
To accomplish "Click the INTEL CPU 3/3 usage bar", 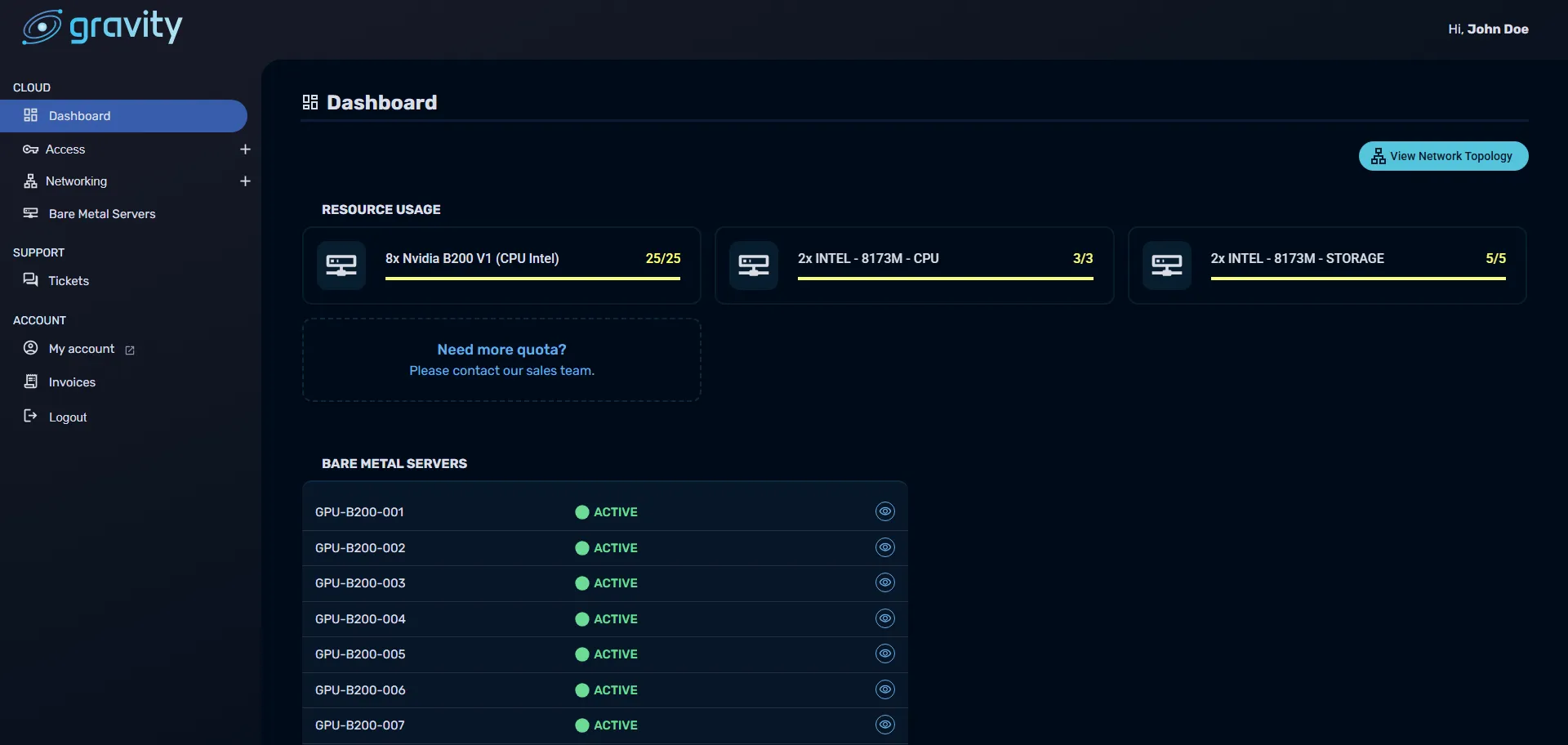I will (946, 279).
